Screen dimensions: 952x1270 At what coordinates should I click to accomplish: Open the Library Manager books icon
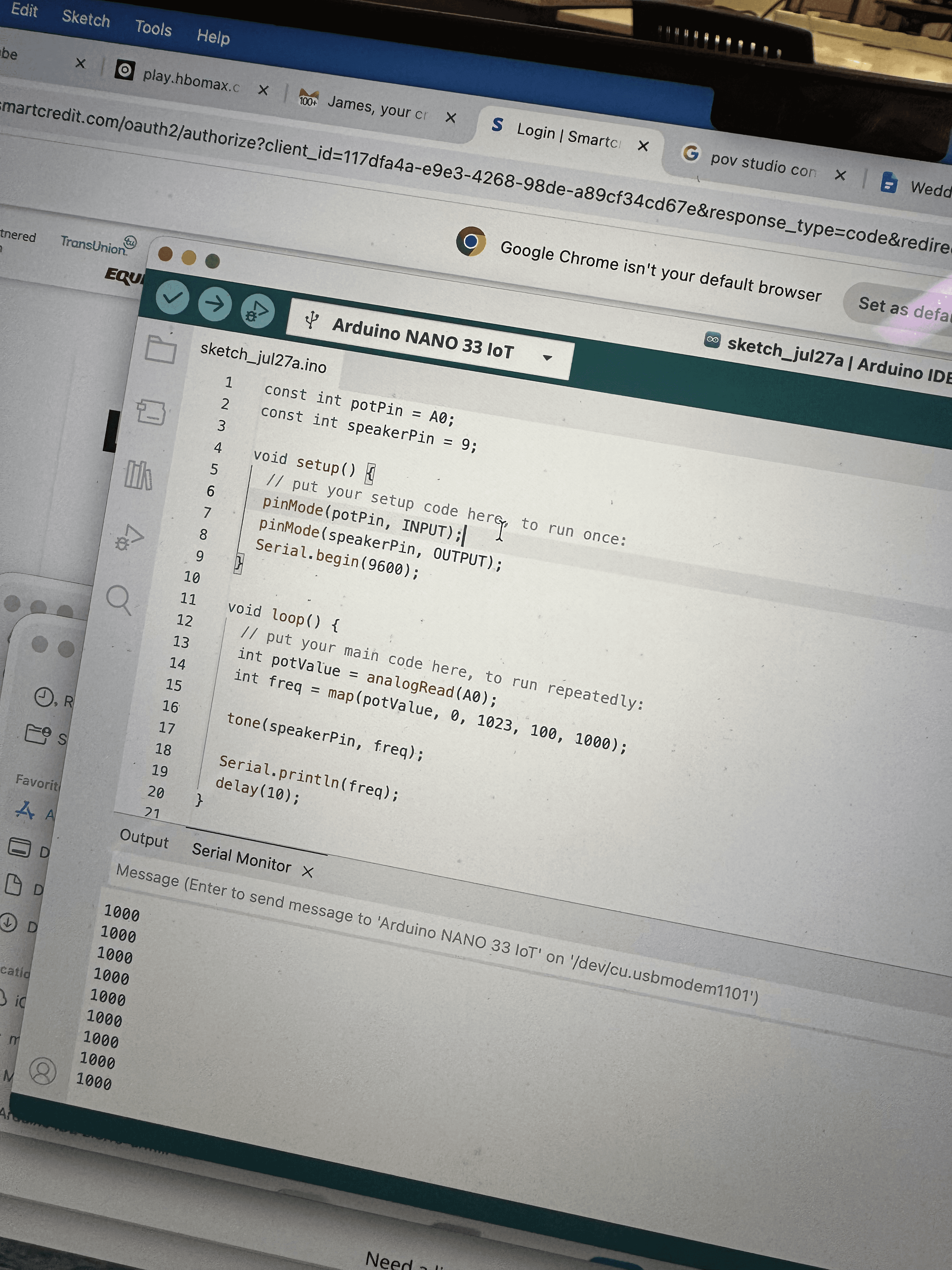coord(139,475)
